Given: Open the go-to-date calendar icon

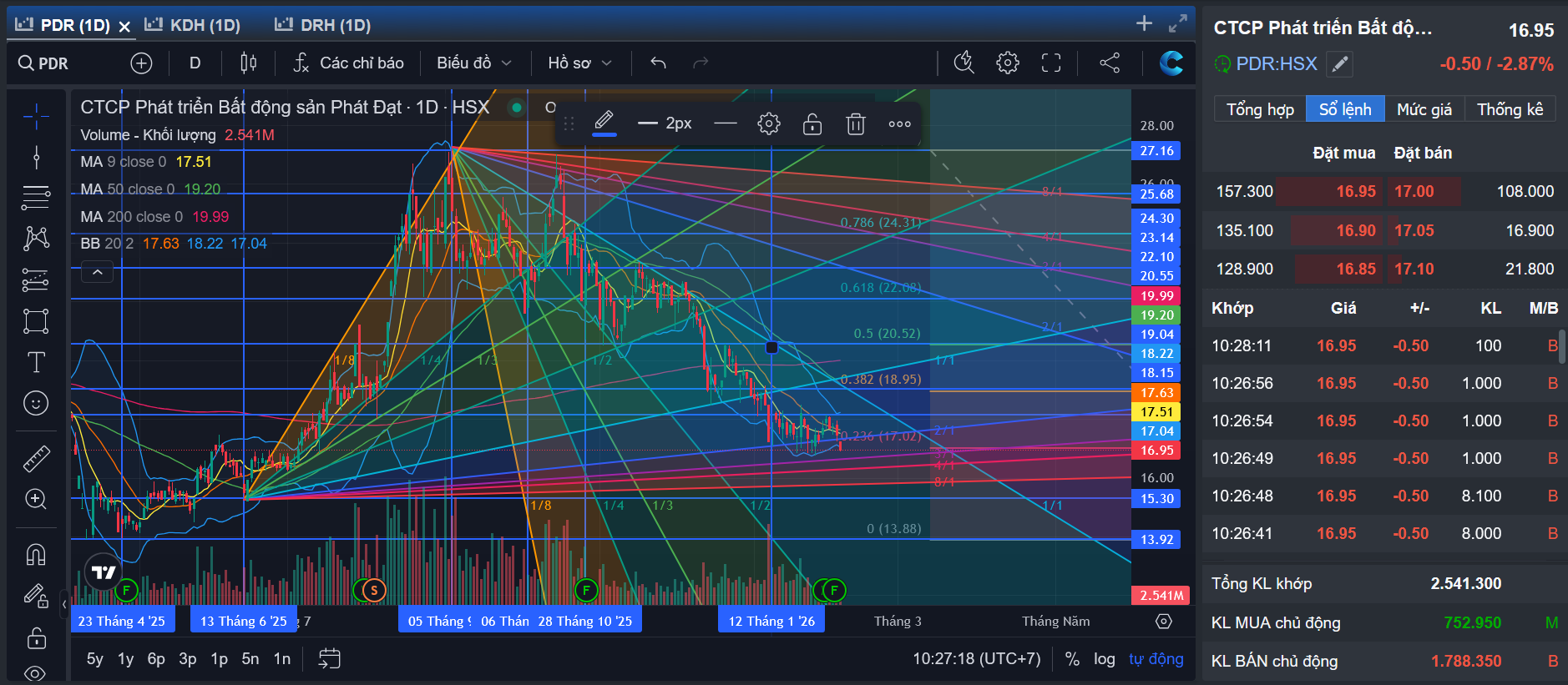Looking at the screenshot, I should point(330,659).
